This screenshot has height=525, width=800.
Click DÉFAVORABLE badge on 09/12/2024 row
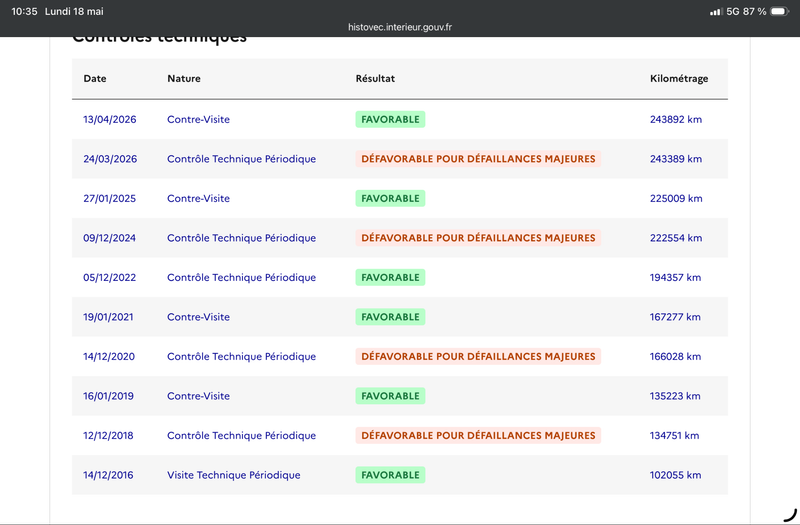(478, 238)
